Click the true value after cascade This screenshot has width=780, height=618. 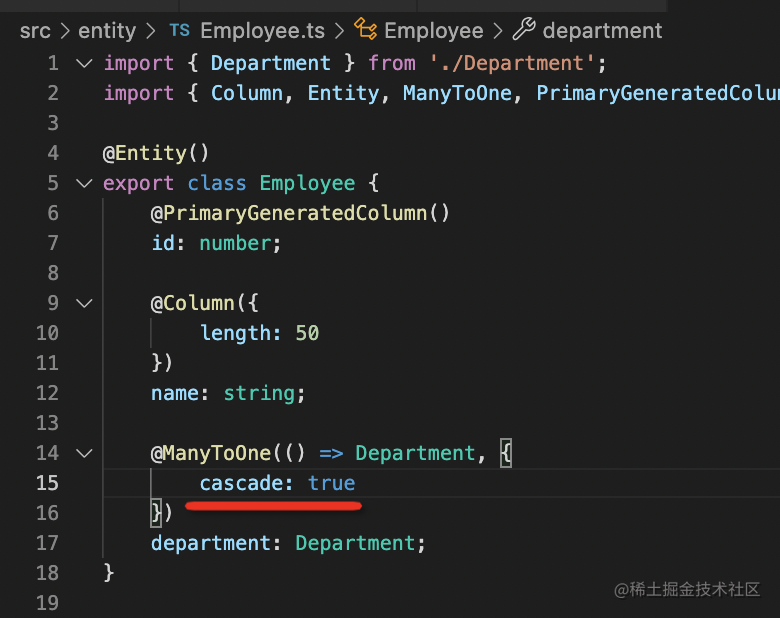pos(331,483)
